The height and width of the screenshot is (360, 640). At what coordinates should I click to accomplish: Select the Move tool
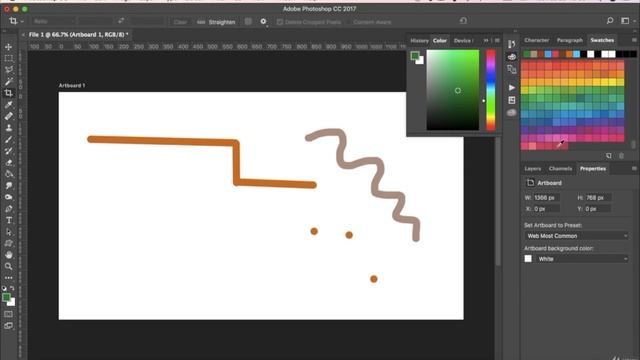[x=9, y=47]
